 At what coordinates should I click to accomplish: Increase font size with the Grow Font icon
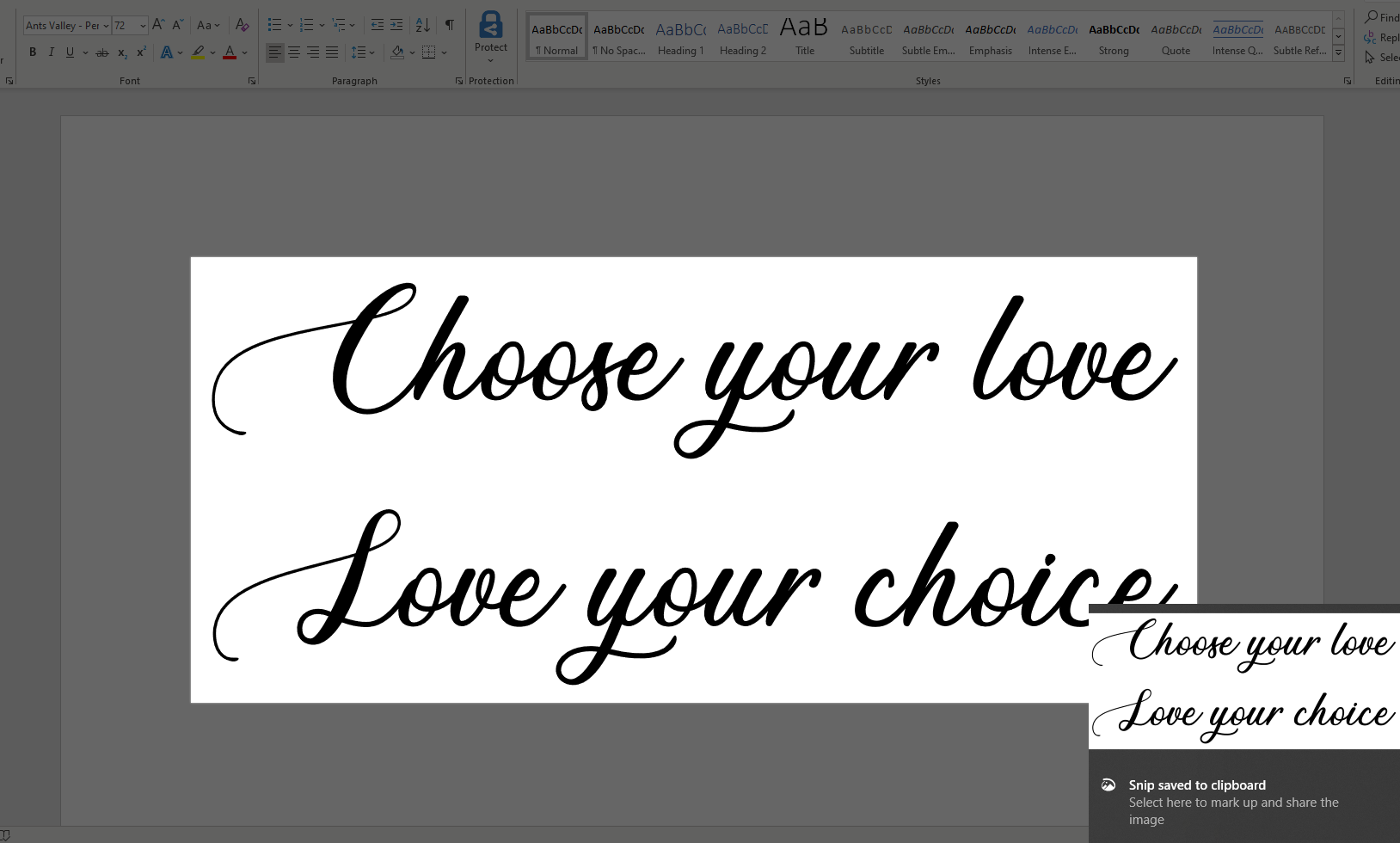click(158, 25)
